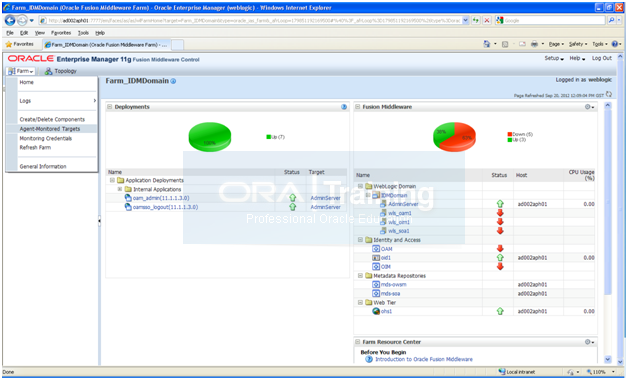Open the browser Favorites menu

click(61, 33)
